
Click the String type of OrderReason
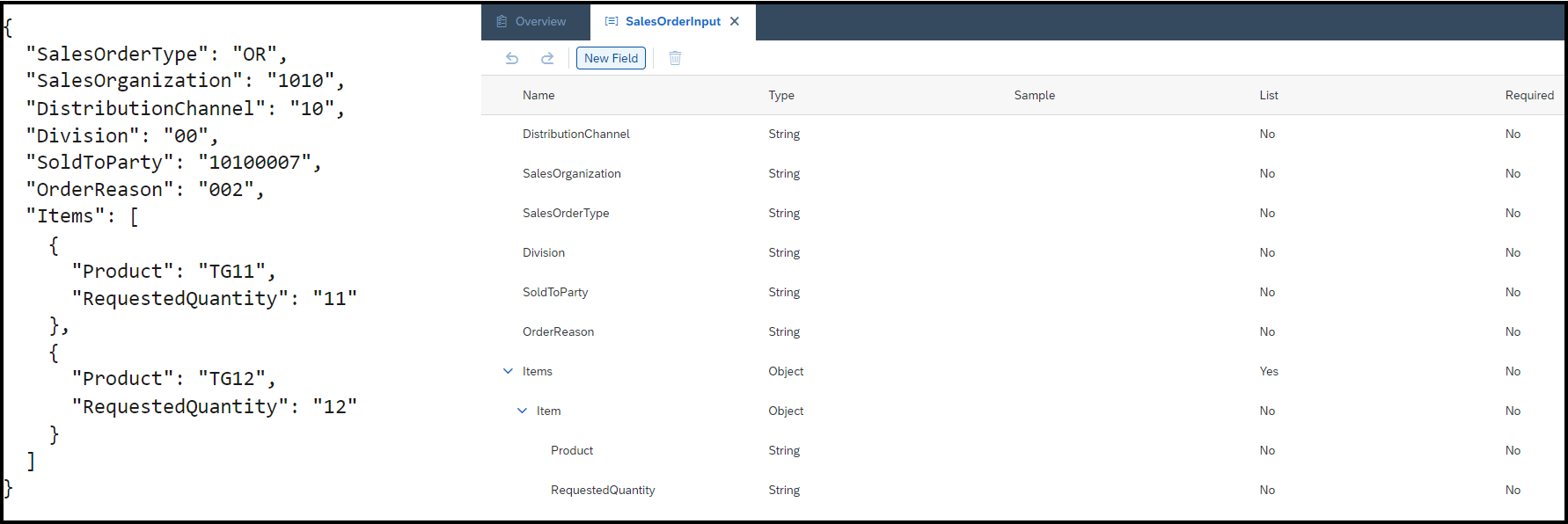point(784,331)
